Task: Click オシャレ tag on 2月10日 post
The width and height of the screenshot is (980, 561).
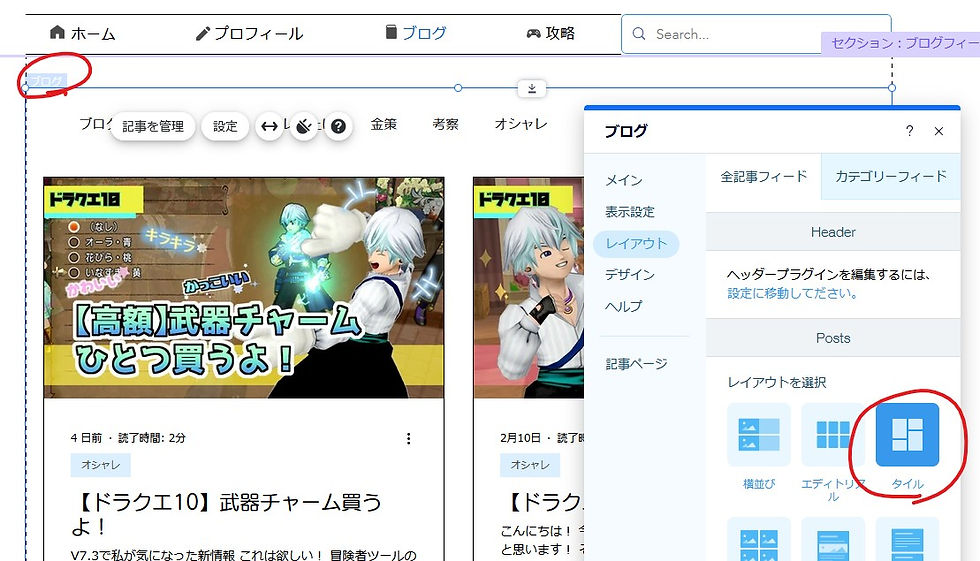Action: coord(530,465)
